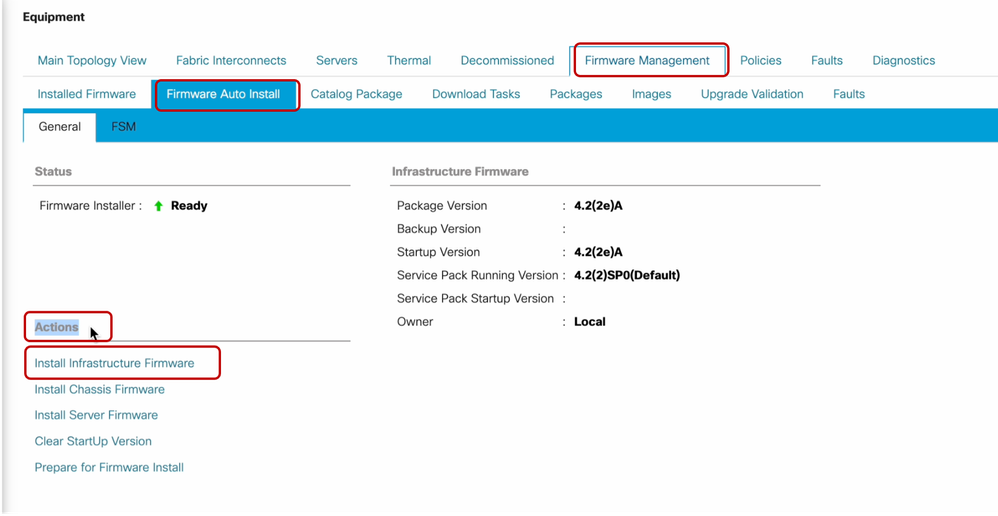Select the Firmware Management tab
The width and height of the screenshot is (998, 516).
tap(647, 60)
